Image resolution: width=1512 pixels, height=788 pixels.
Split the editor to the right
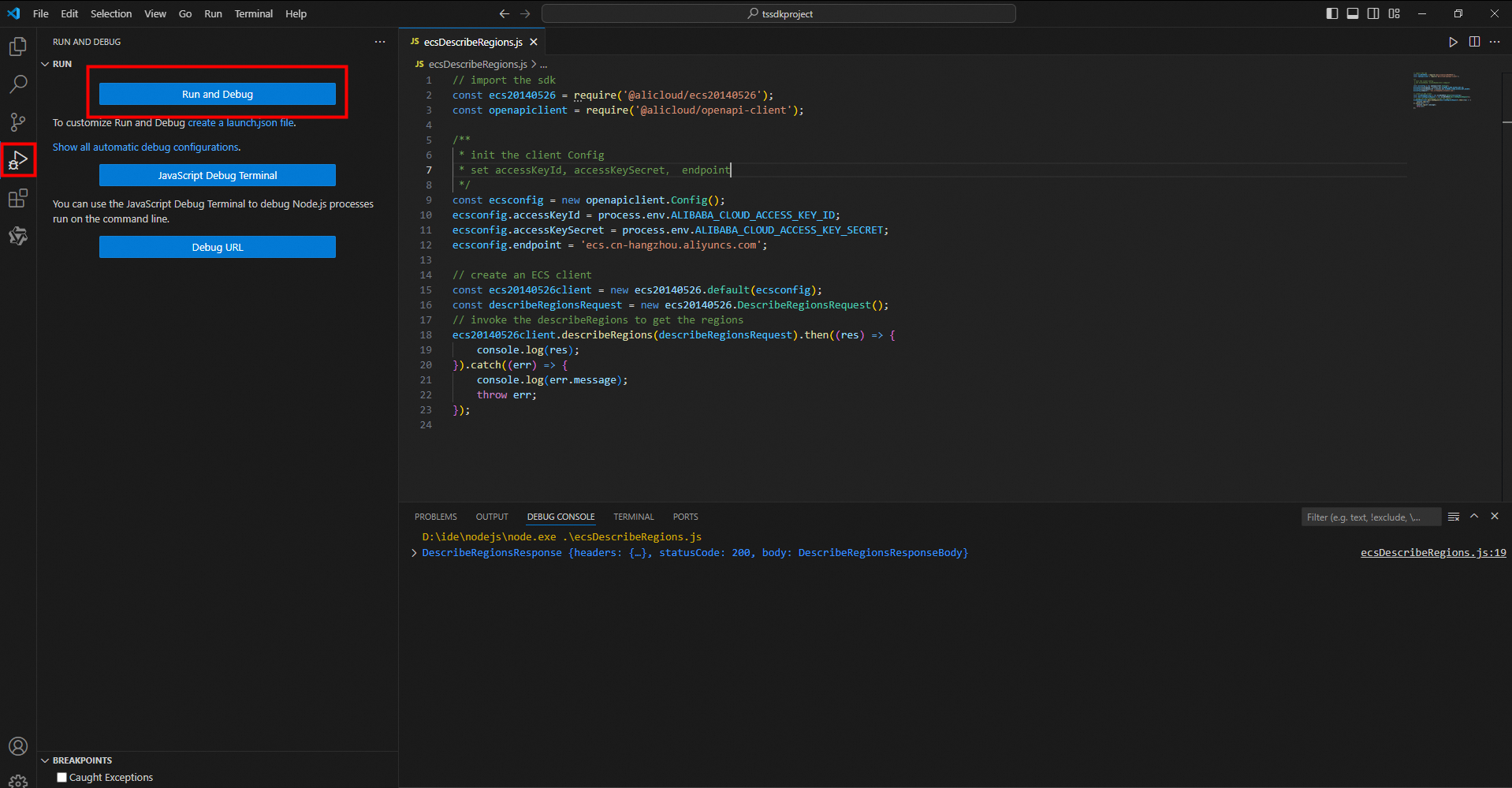[x=1474, y=42]
